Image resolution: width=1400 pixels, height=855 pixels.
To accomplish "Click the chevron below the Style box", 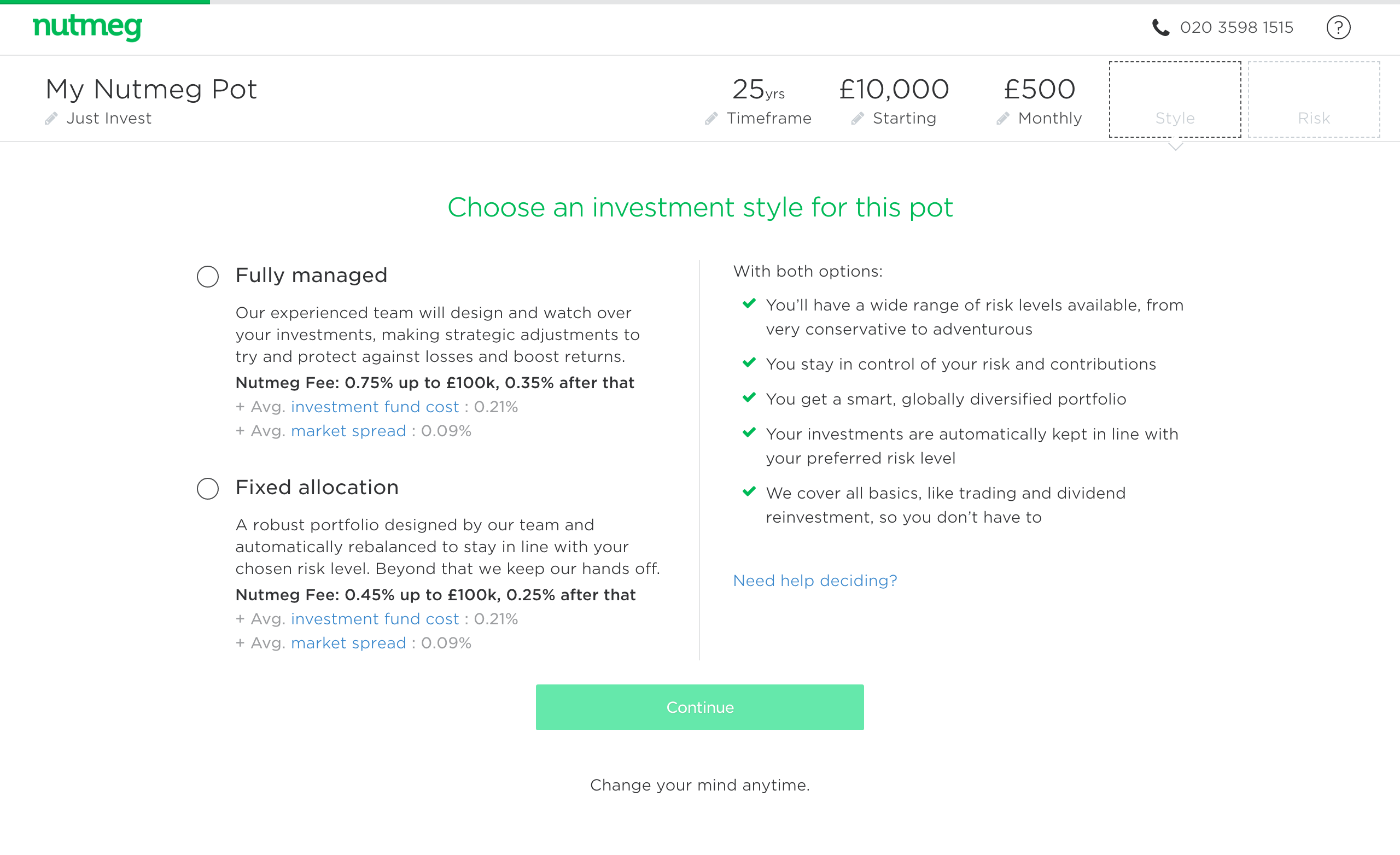I will click(x=1175, y=147).
